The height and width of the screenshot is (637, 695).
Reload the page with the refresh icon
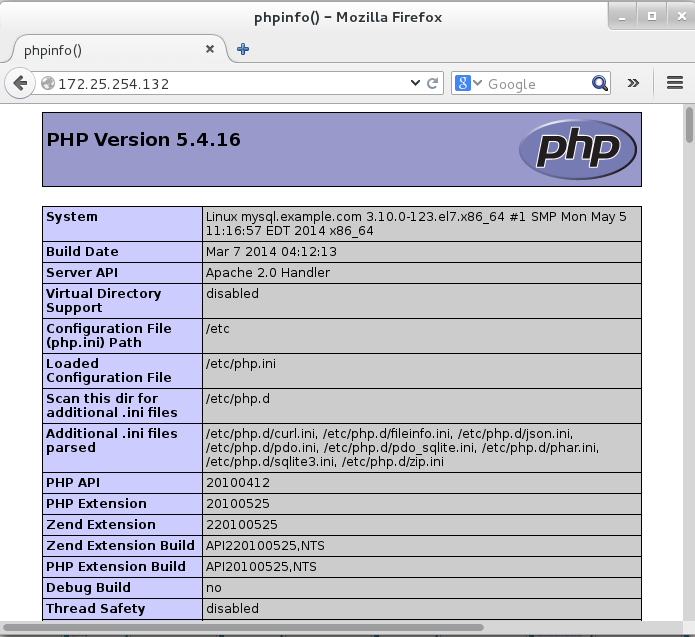432,83
